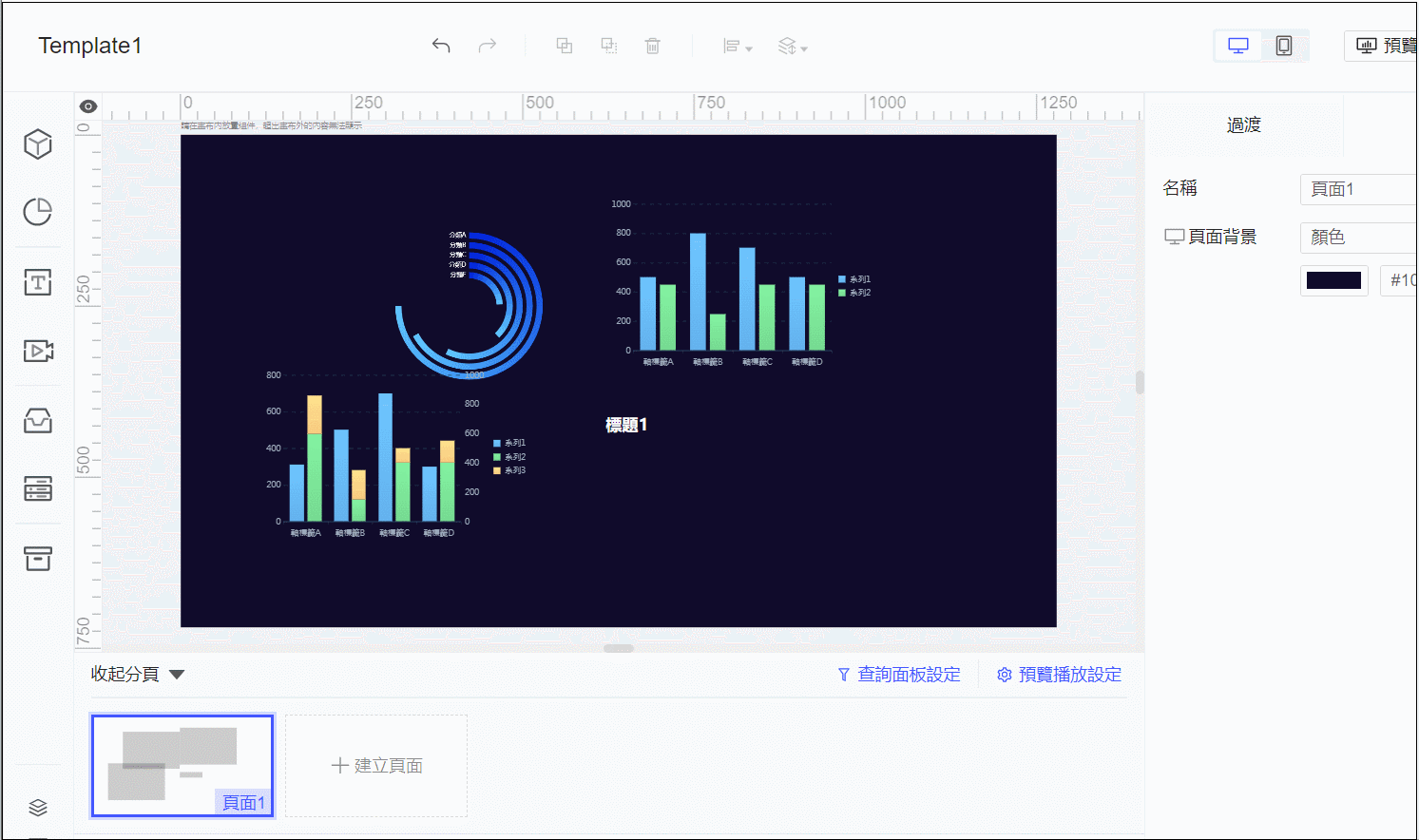1419x840 pixels.
Task: Click the dark background color swatch
Action: (x=1334, y=280)
